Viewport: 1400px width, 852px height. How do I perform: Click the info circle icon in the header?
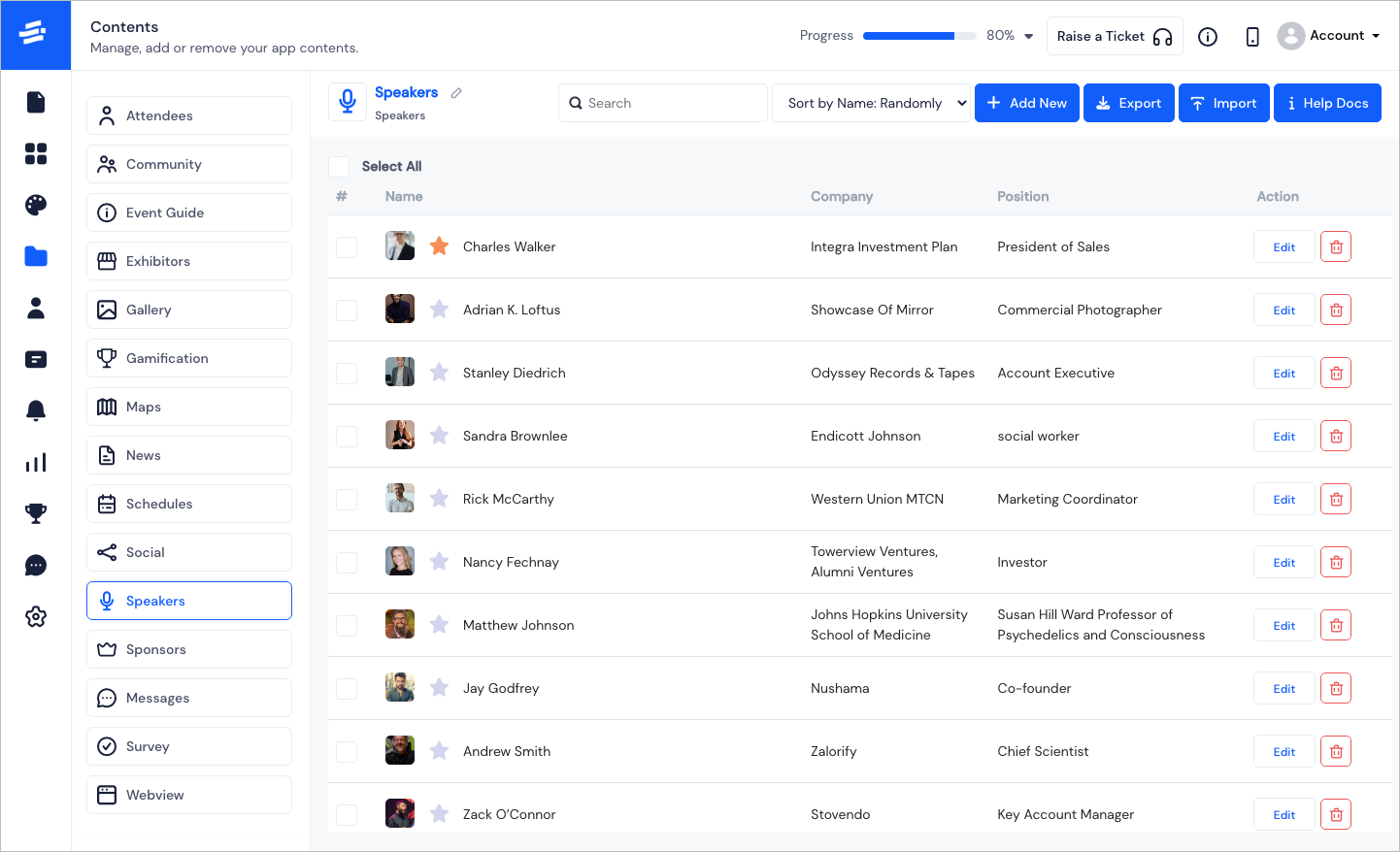click(x=1208, y=37)
